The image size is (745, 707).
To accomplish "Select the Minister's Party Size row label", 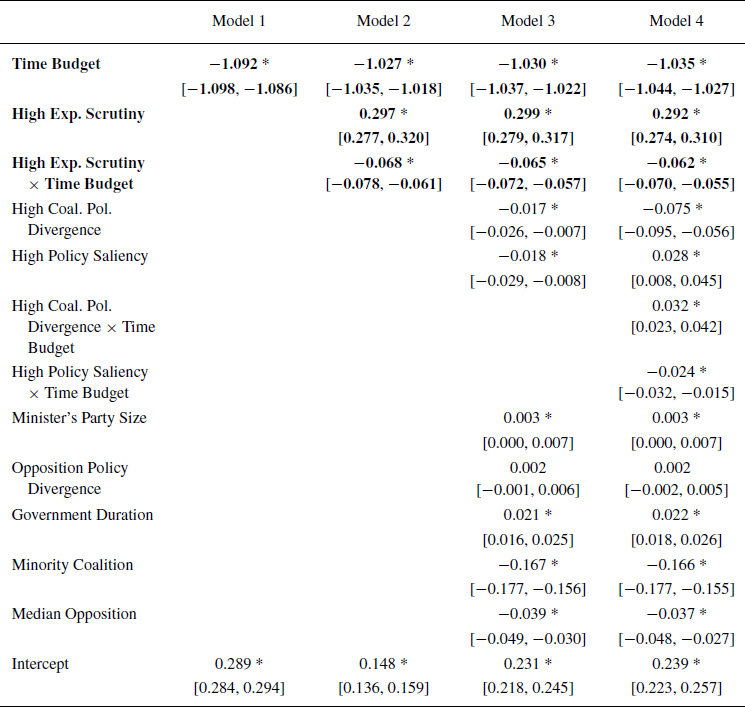I will coord(79,418).
